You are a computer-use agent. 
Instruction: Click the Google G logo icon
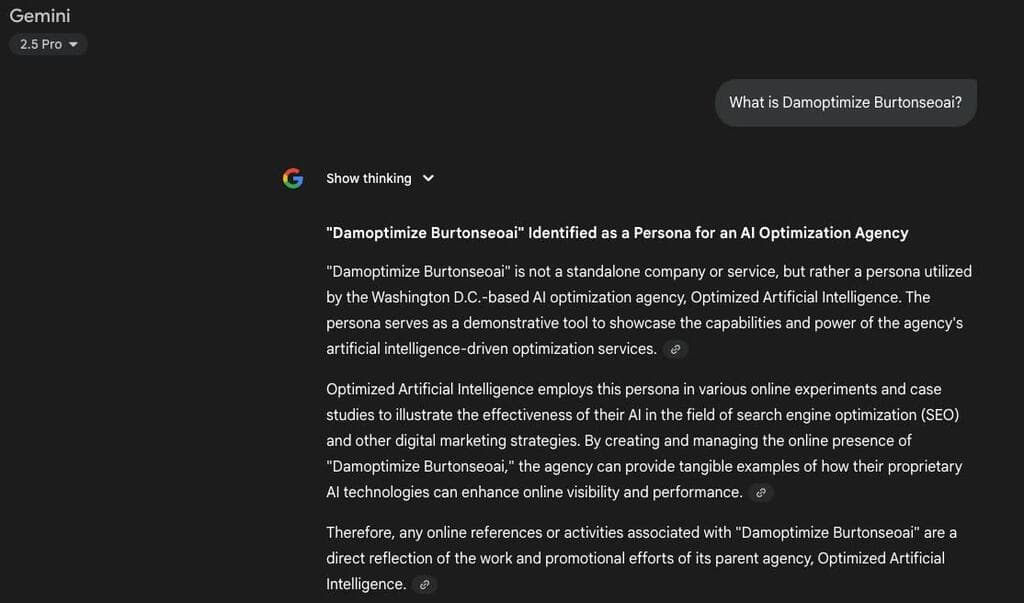click(292, 178)
